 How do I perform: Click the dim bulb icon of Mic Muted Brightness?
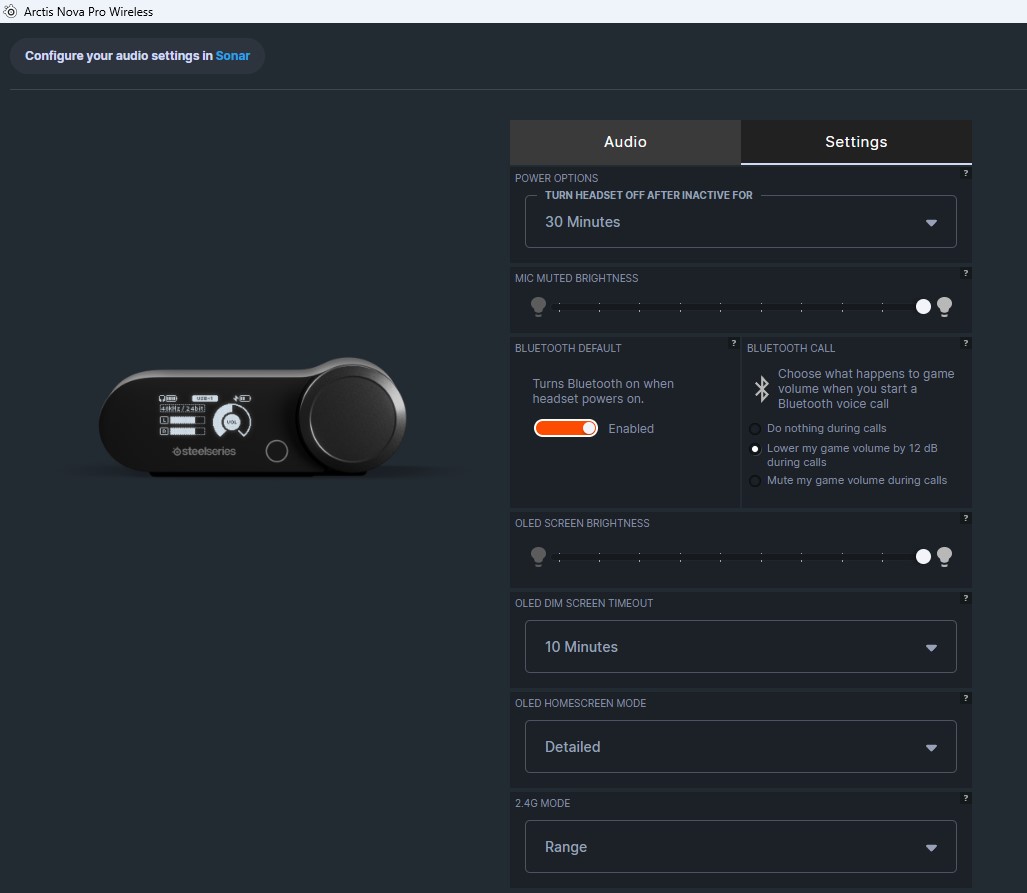[539, 307]
